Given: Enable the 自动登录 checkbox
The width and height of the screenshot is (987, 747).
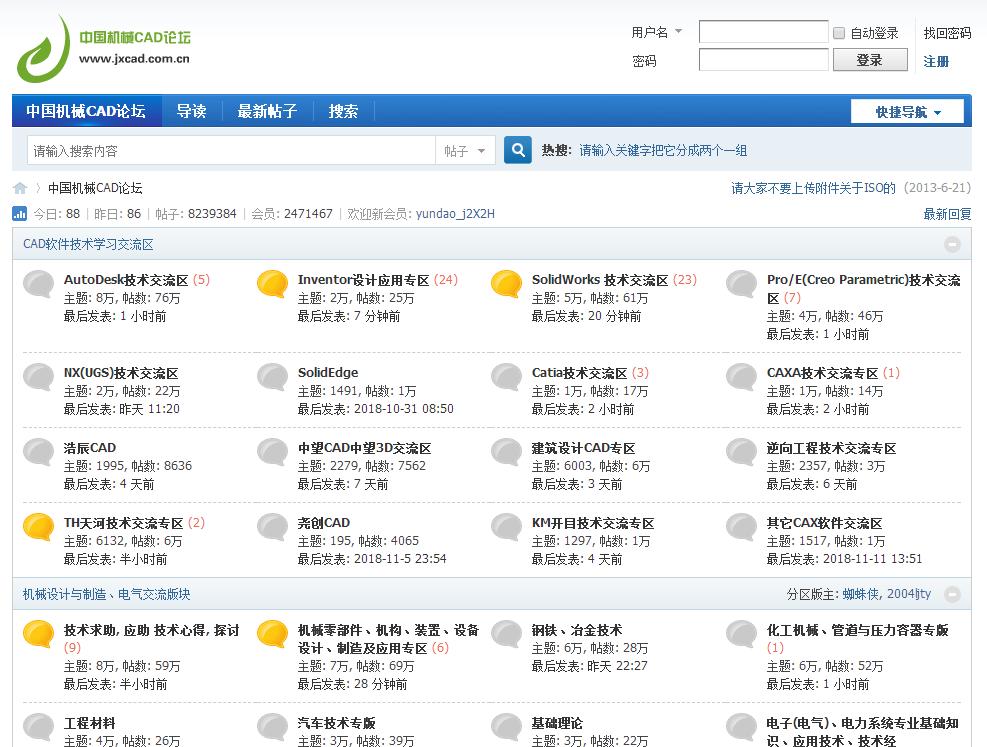Looking at the screenshot, I should click(x=838, y=32).
